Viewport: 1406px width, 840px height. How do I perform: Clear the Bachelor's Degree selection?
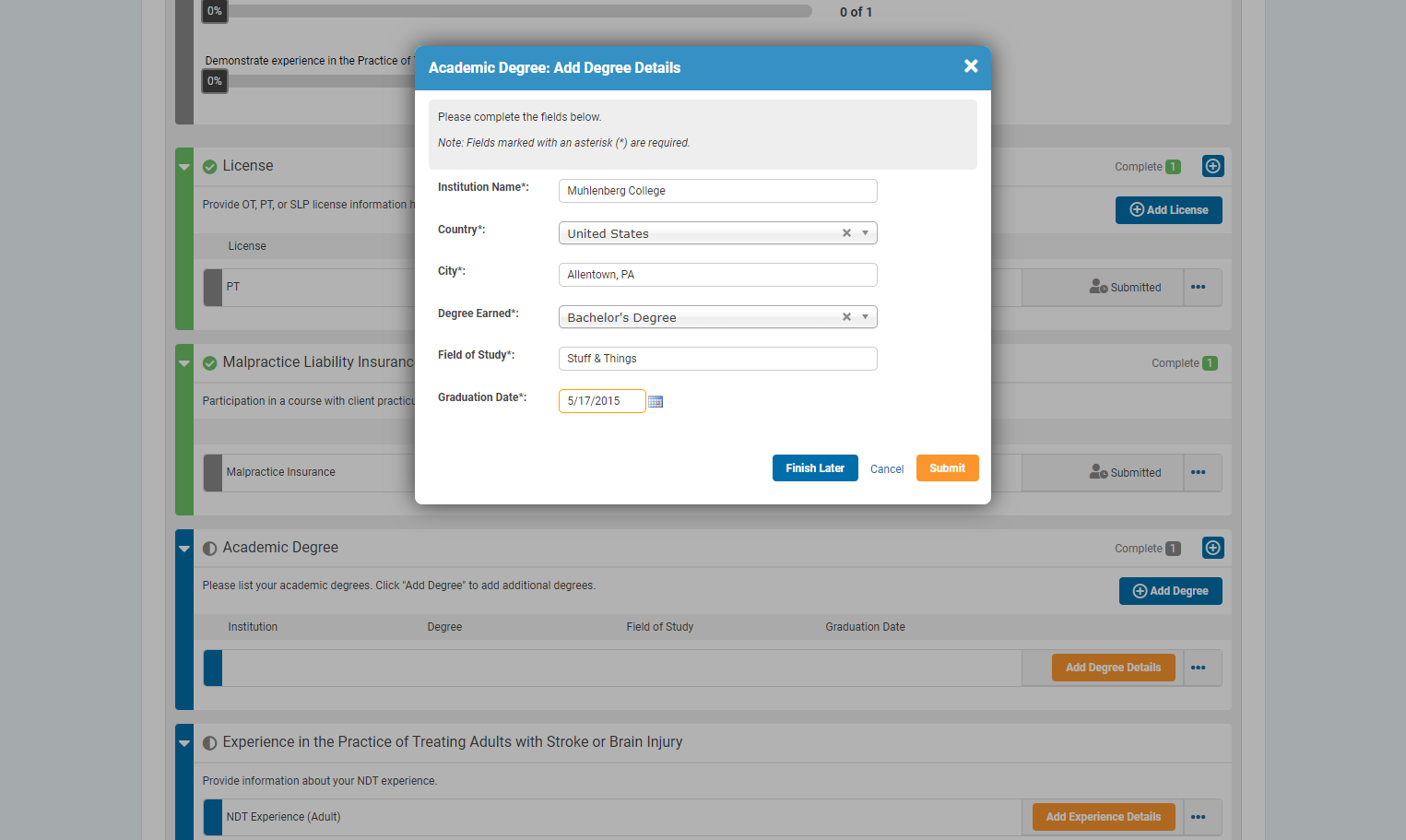(x=846, y=317)
